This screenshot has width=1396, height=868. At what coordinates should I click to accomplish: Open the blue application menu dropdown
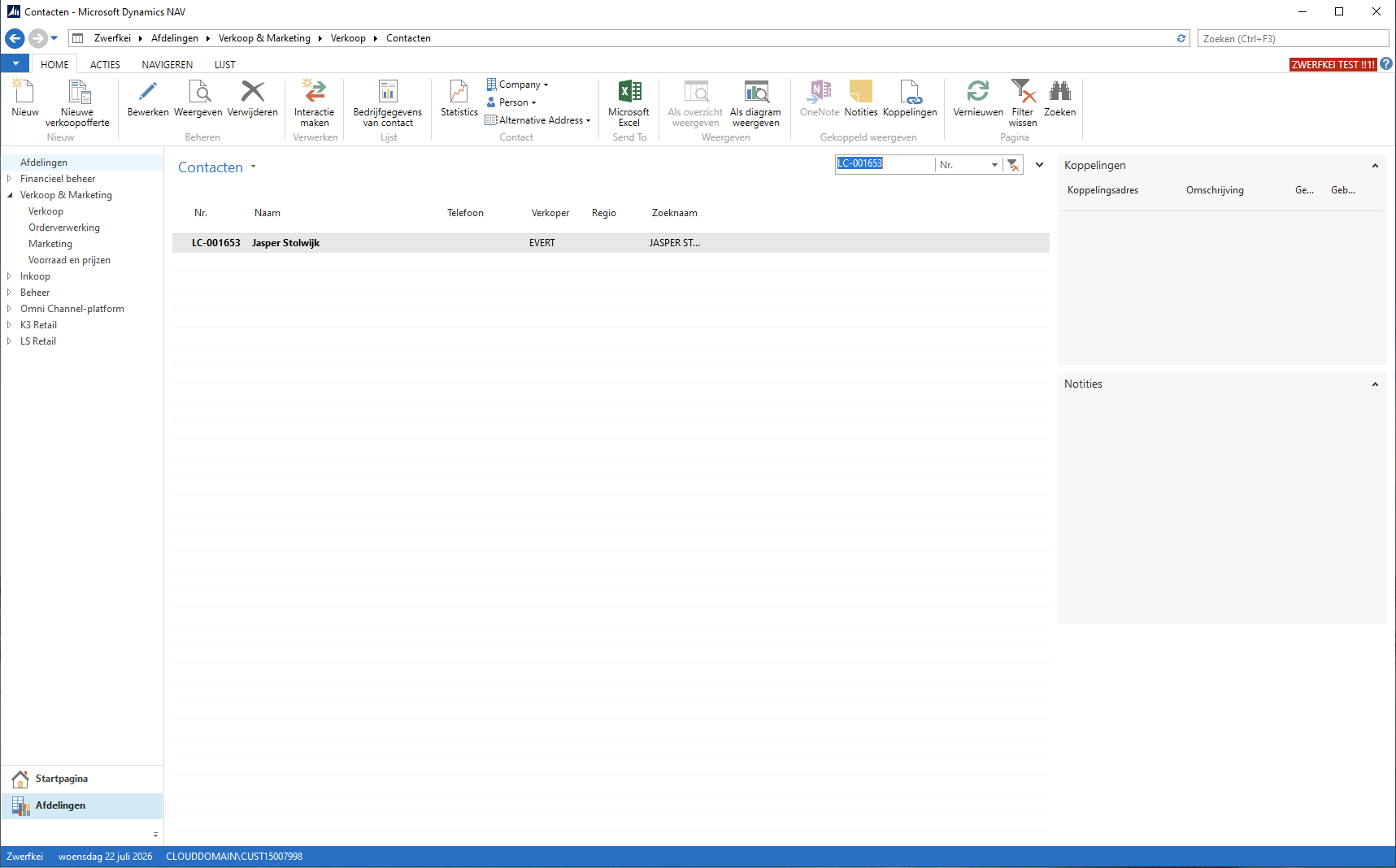pyautogui.click(x=15, y=63)
